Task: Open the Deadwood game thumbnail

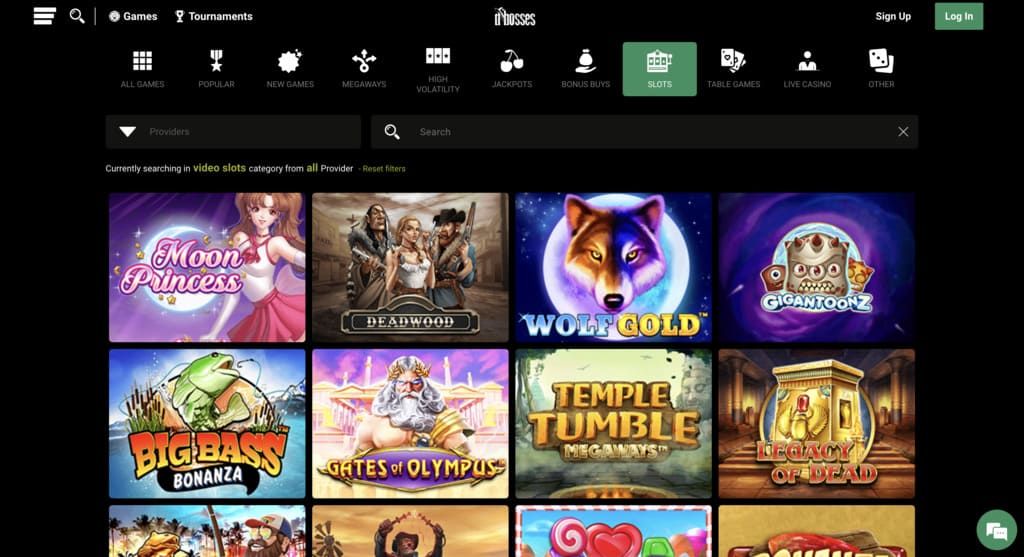Action: tap(410, 267)
